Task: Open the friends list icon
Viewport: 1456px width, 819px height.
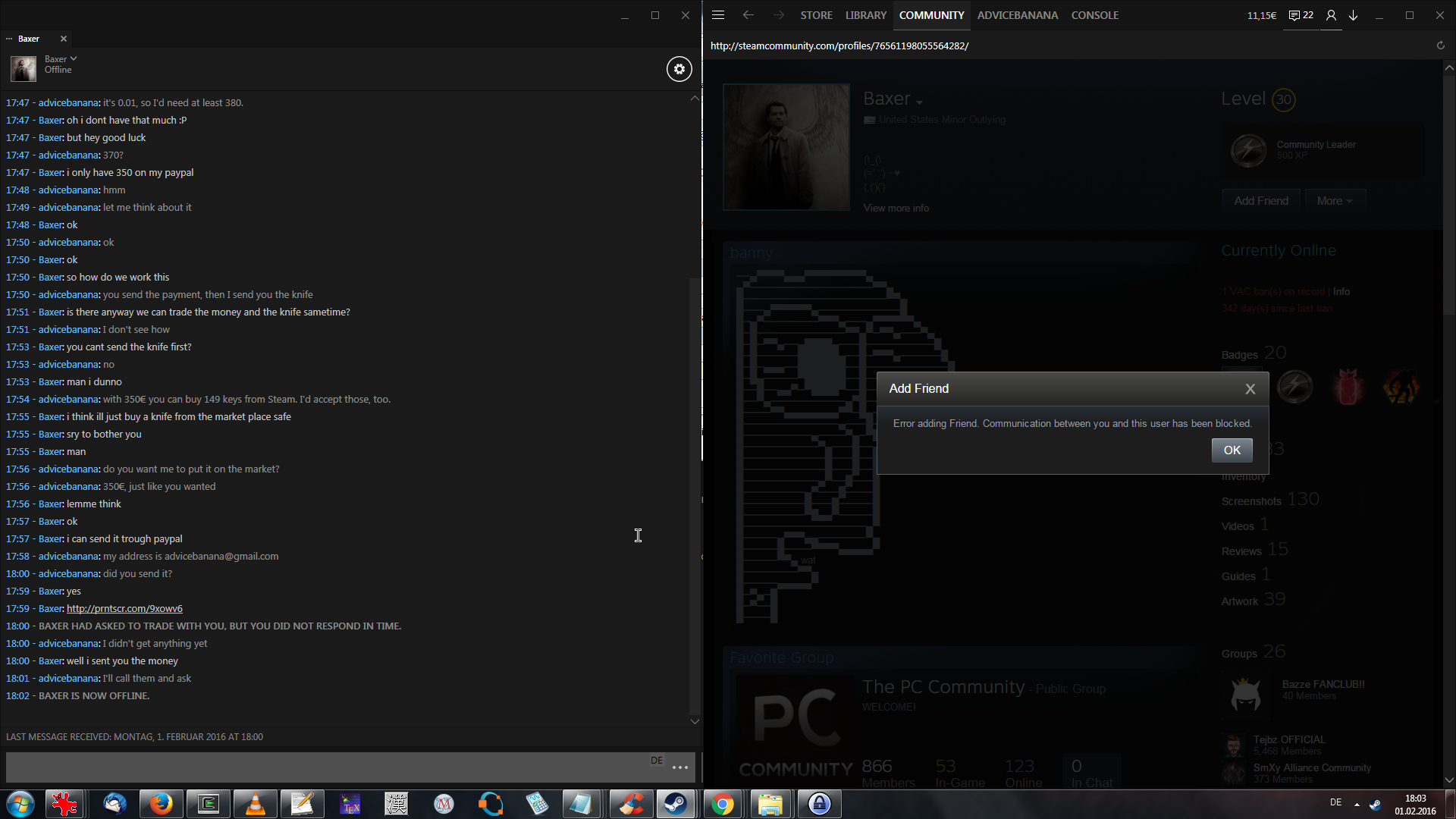Action: tap(1330, 15)
